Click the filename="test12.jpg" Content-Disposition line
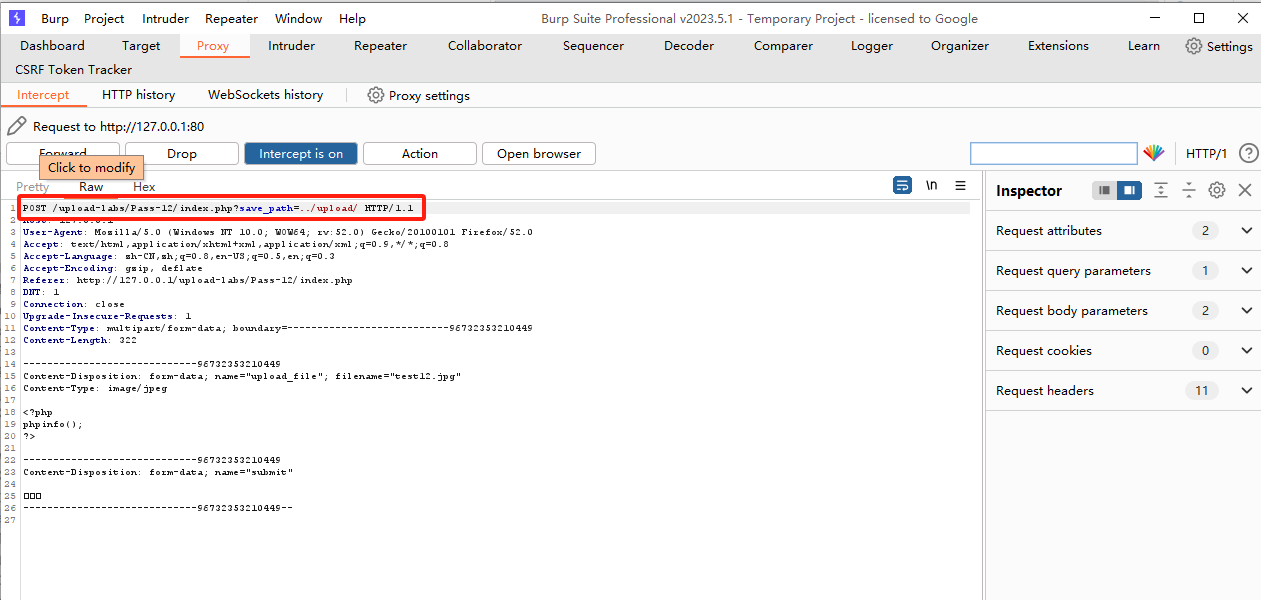 pos(242,376)
